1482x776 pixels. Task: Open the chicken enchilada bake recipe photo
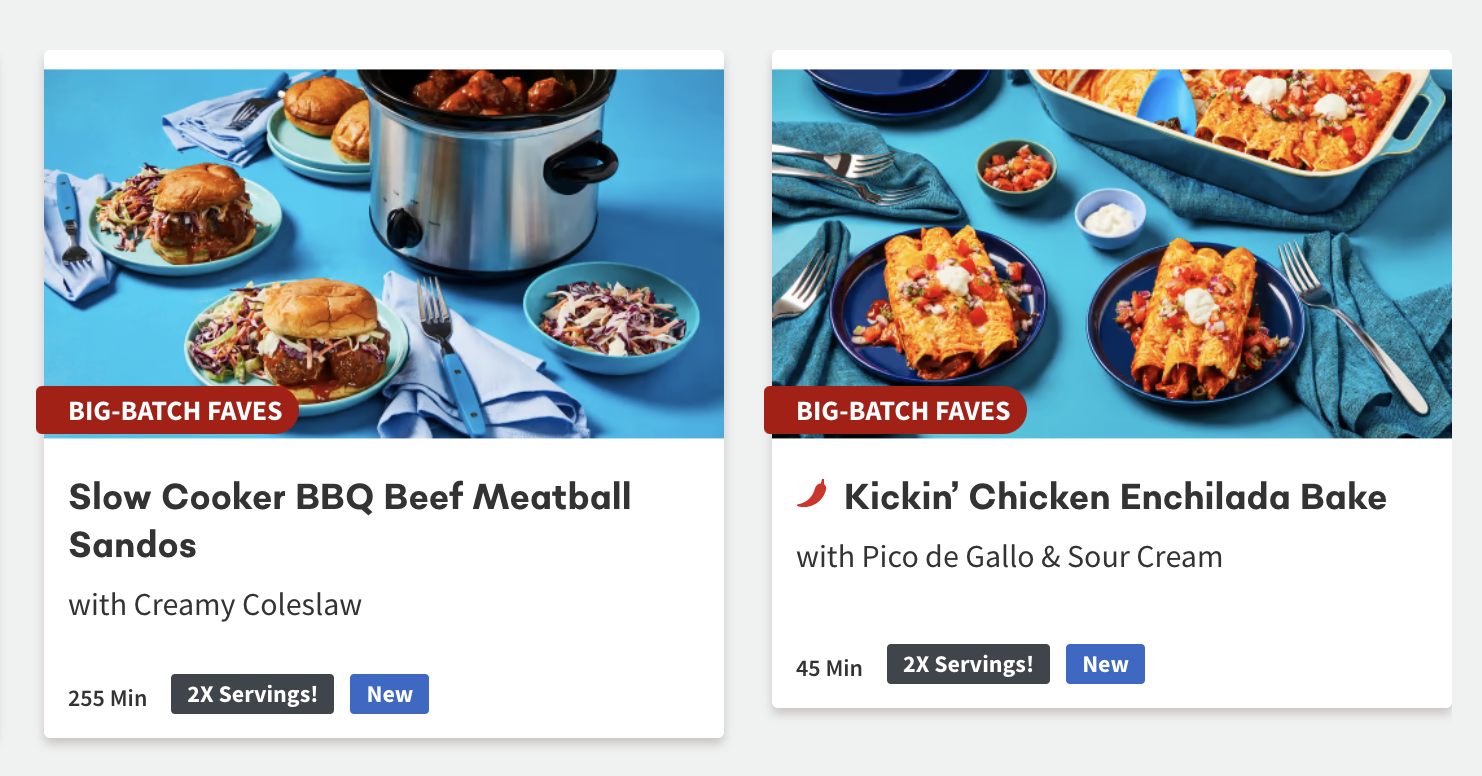point(1112,253)
